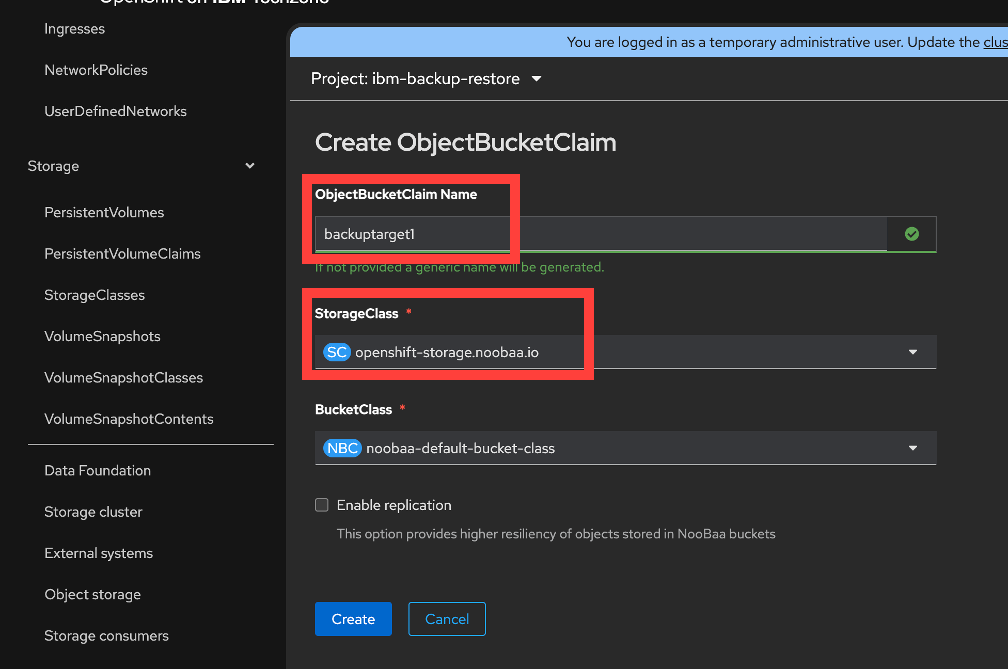
Task: Click the NBC badge in BucketClass field
Action: [341, 448]
